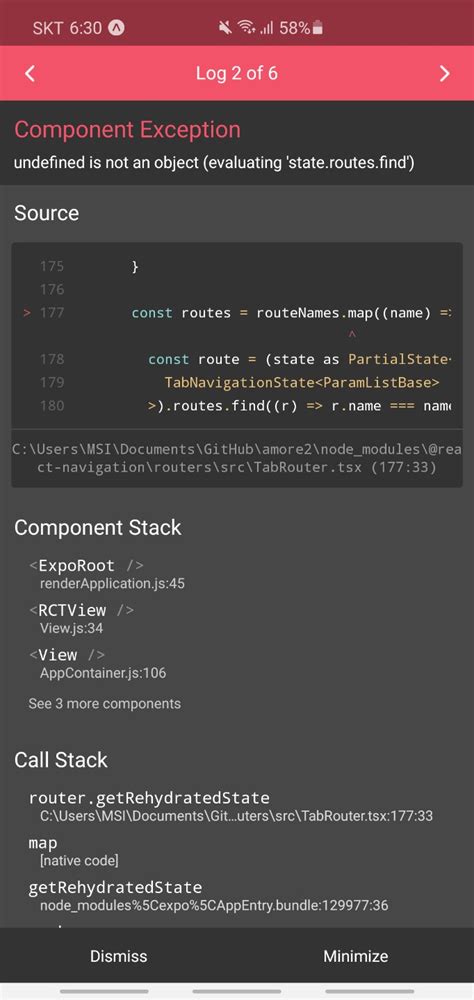Tap the Expo logo icon in status bar
The height and width of the screenshot is (1000, 474).
117,27
